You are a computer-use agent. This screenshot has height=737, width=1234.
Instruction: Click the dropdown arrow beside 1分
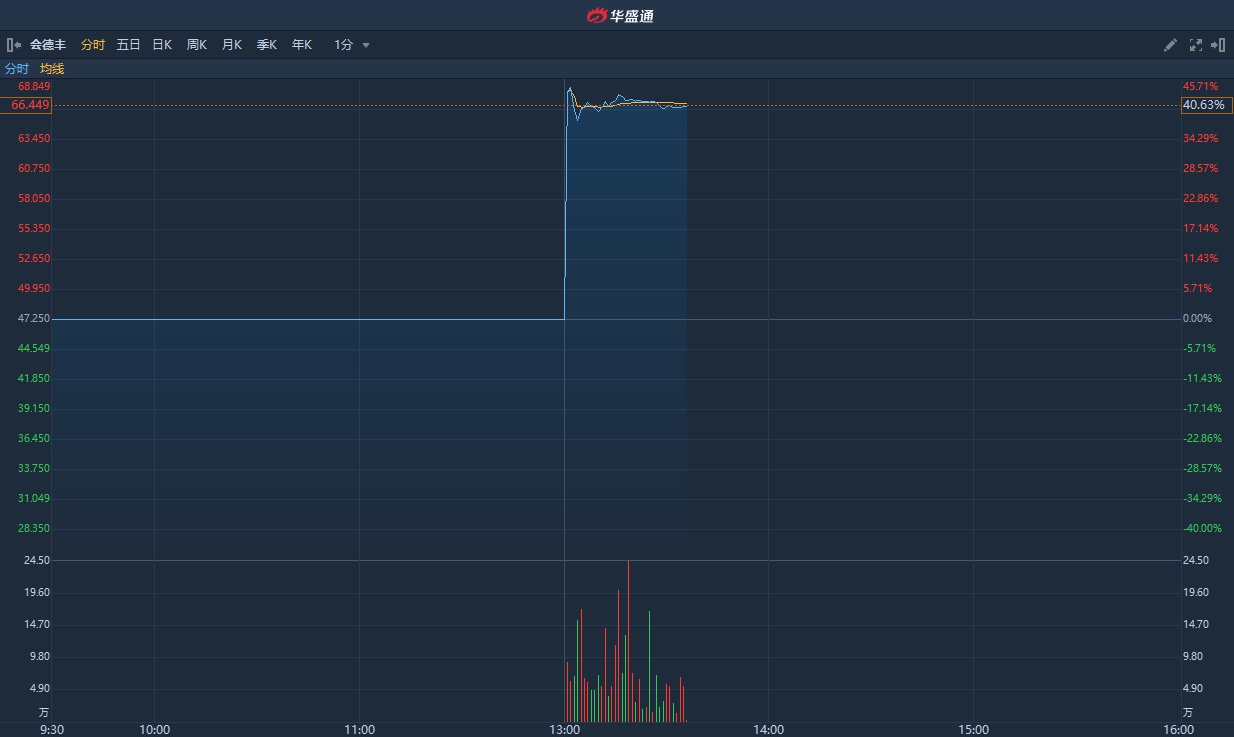click(x=366, y=45)
